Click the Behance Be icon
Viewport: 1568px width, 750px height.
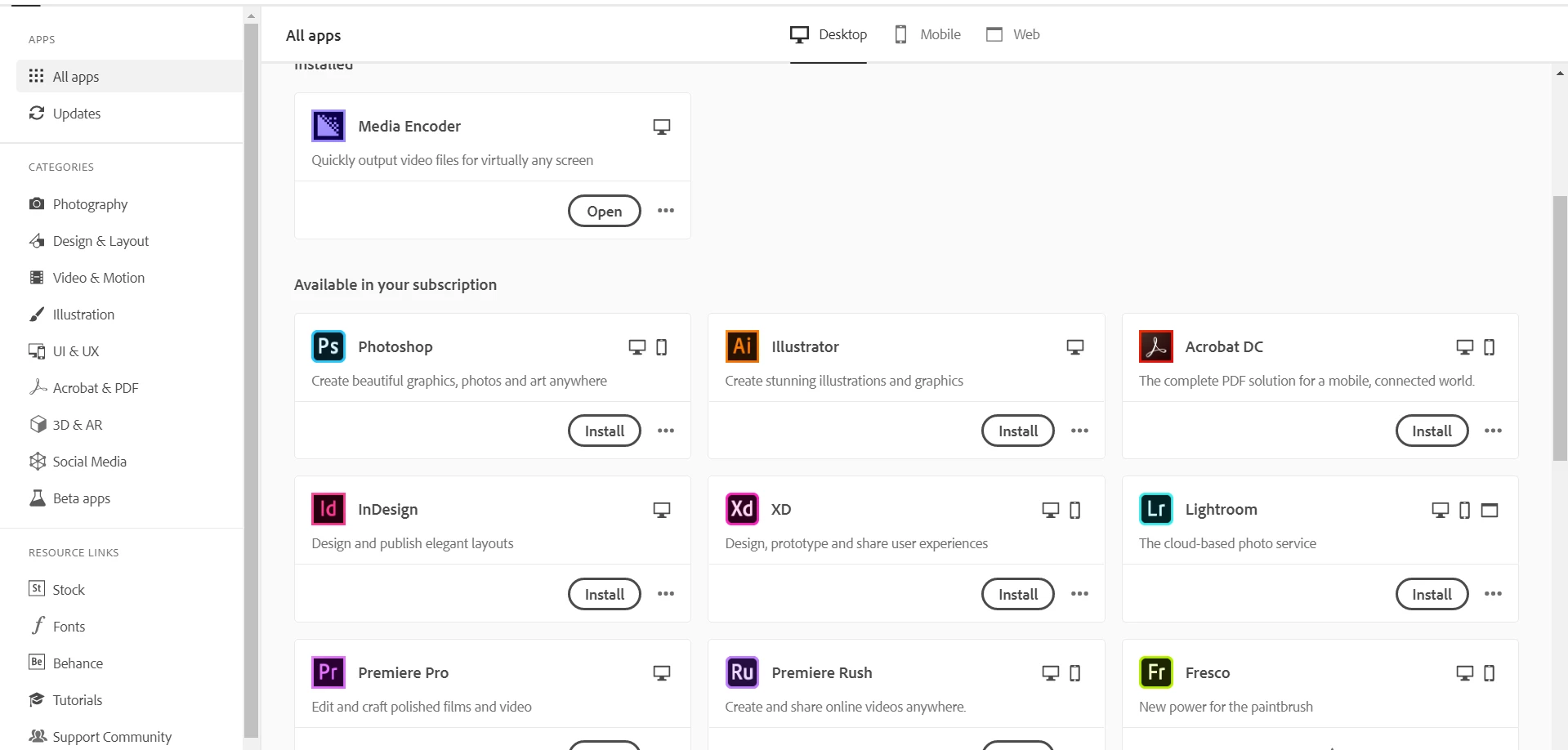37,662
